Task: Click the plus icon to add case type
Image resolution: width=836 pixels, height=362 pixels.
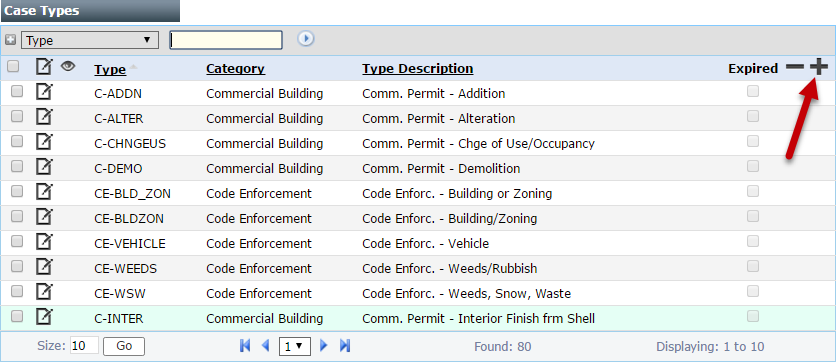Action: pos(818,68)
